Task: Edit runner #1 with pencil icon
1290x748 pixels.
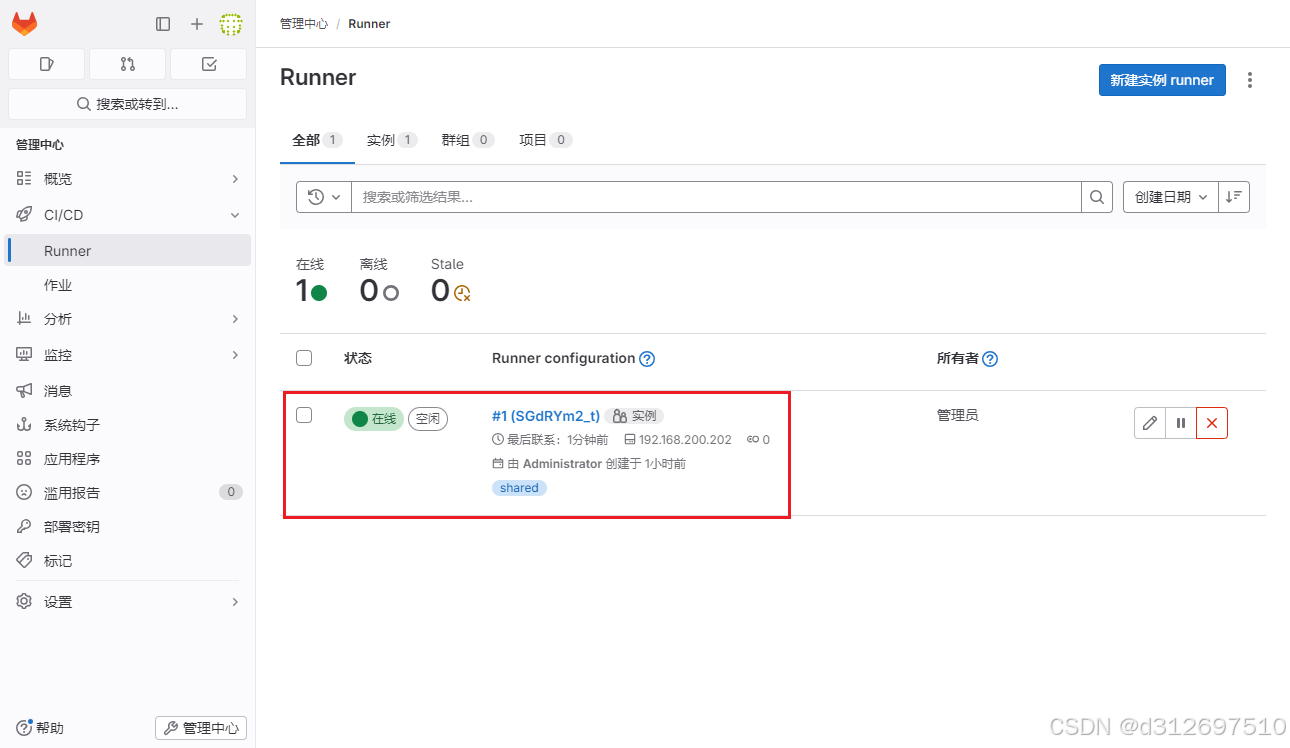Action: 1150,423
